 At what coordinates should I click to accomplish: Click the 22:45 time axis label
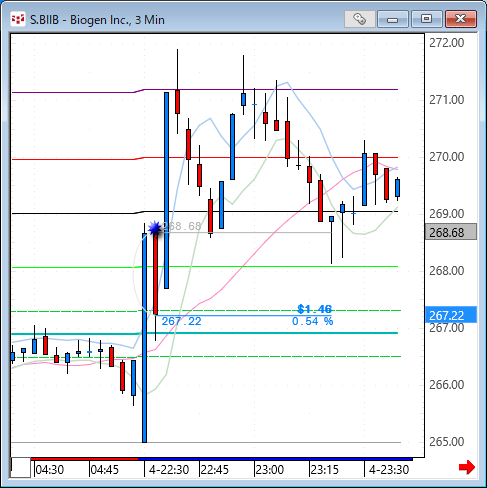tap(215, 470)
